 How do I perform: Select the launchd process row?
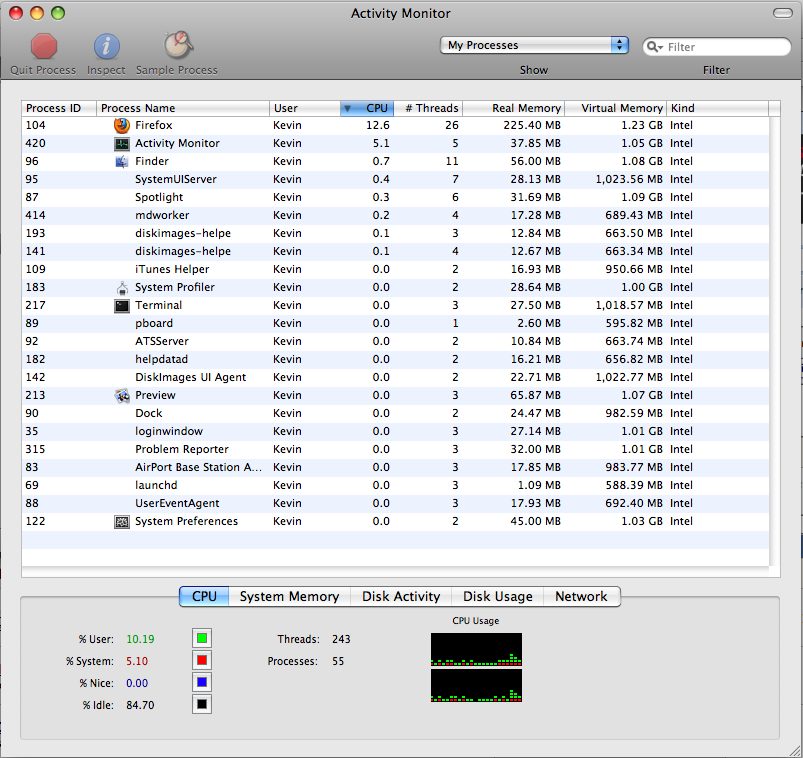(x=395, y=485)
